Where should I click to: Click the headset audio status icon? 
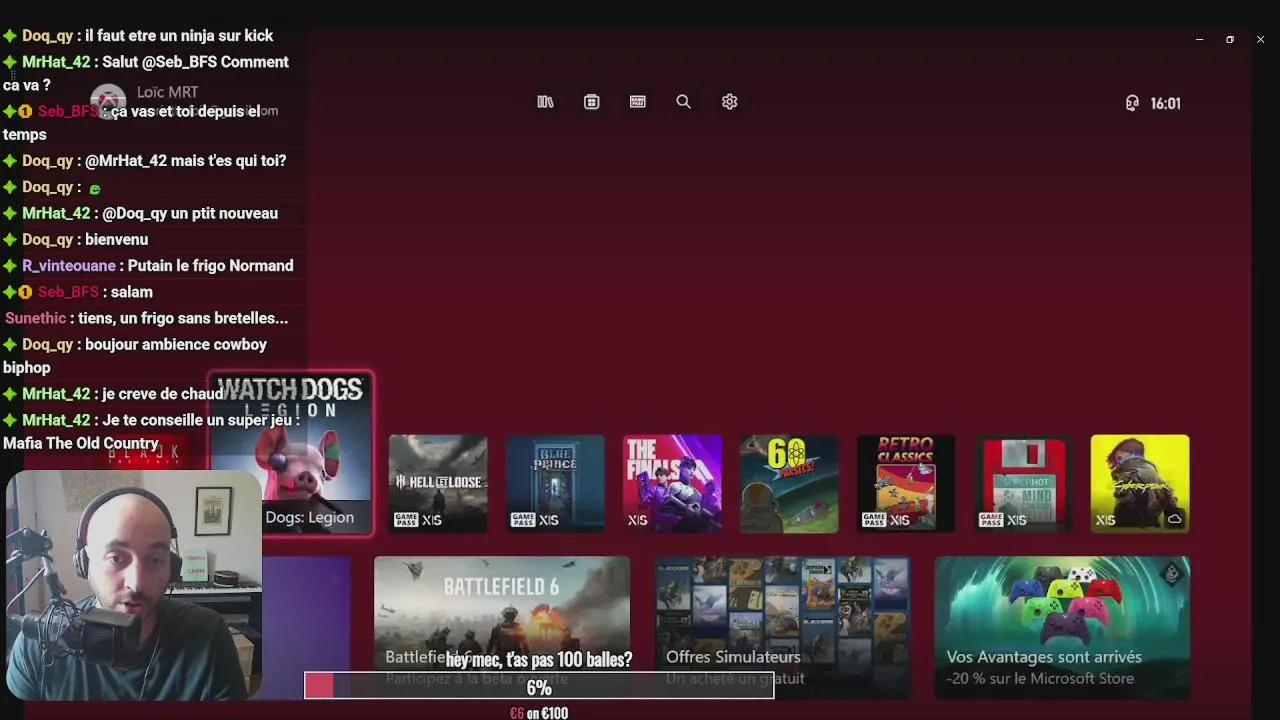point(1132,103)
